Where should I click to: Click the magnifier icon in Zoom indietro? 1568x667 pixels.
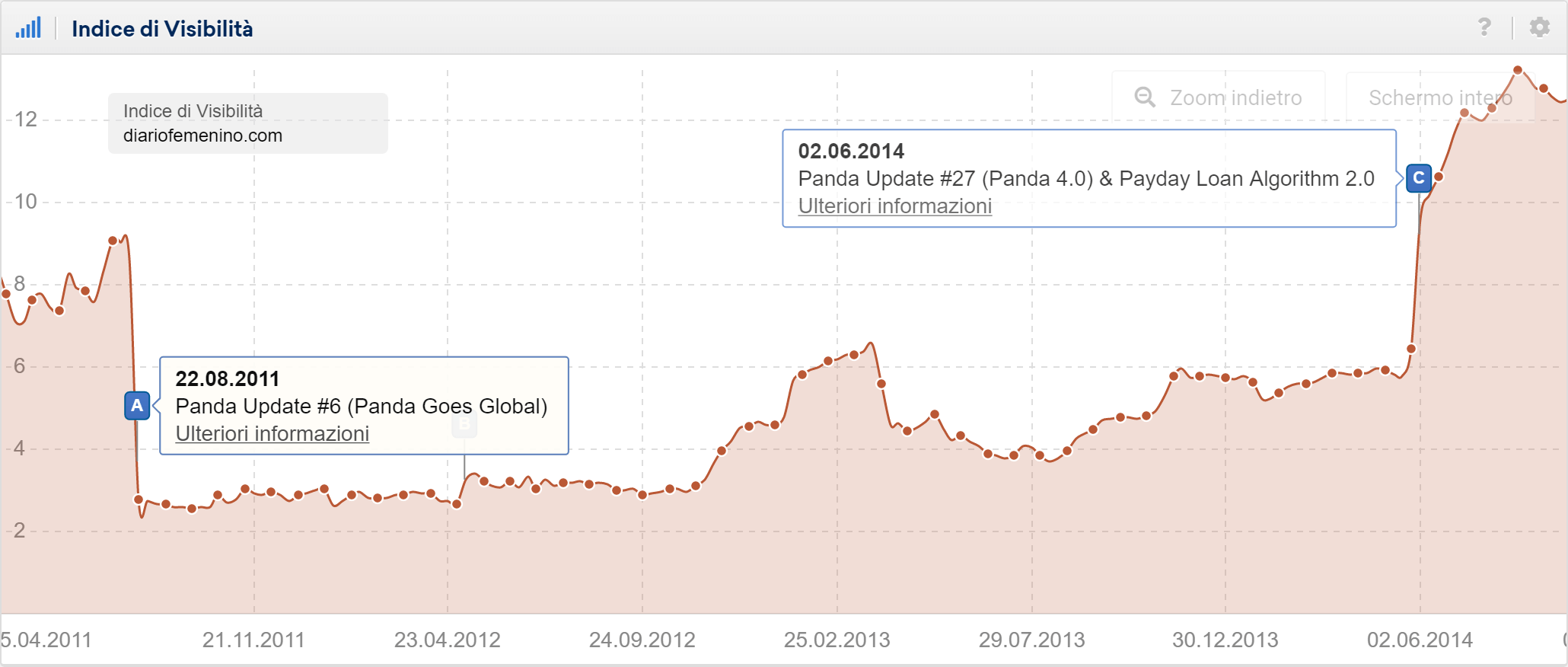click(x=1145, y=97)
